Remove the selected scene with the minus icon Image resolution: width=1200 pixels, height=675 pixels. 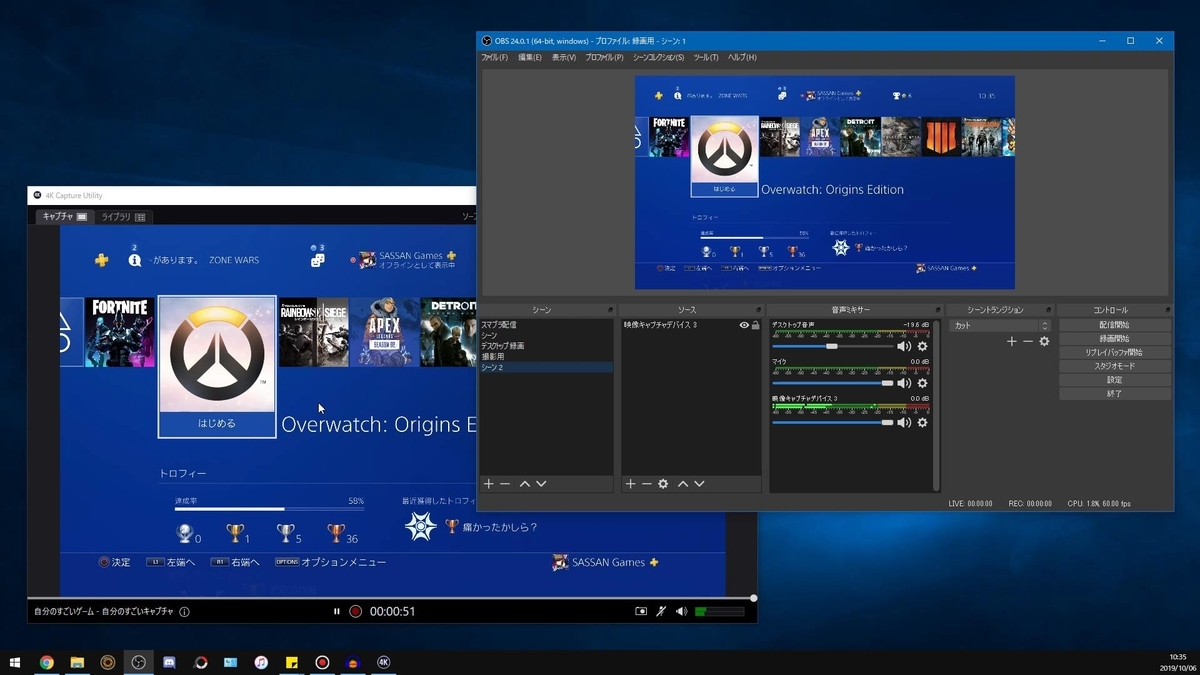pos(505,484)
